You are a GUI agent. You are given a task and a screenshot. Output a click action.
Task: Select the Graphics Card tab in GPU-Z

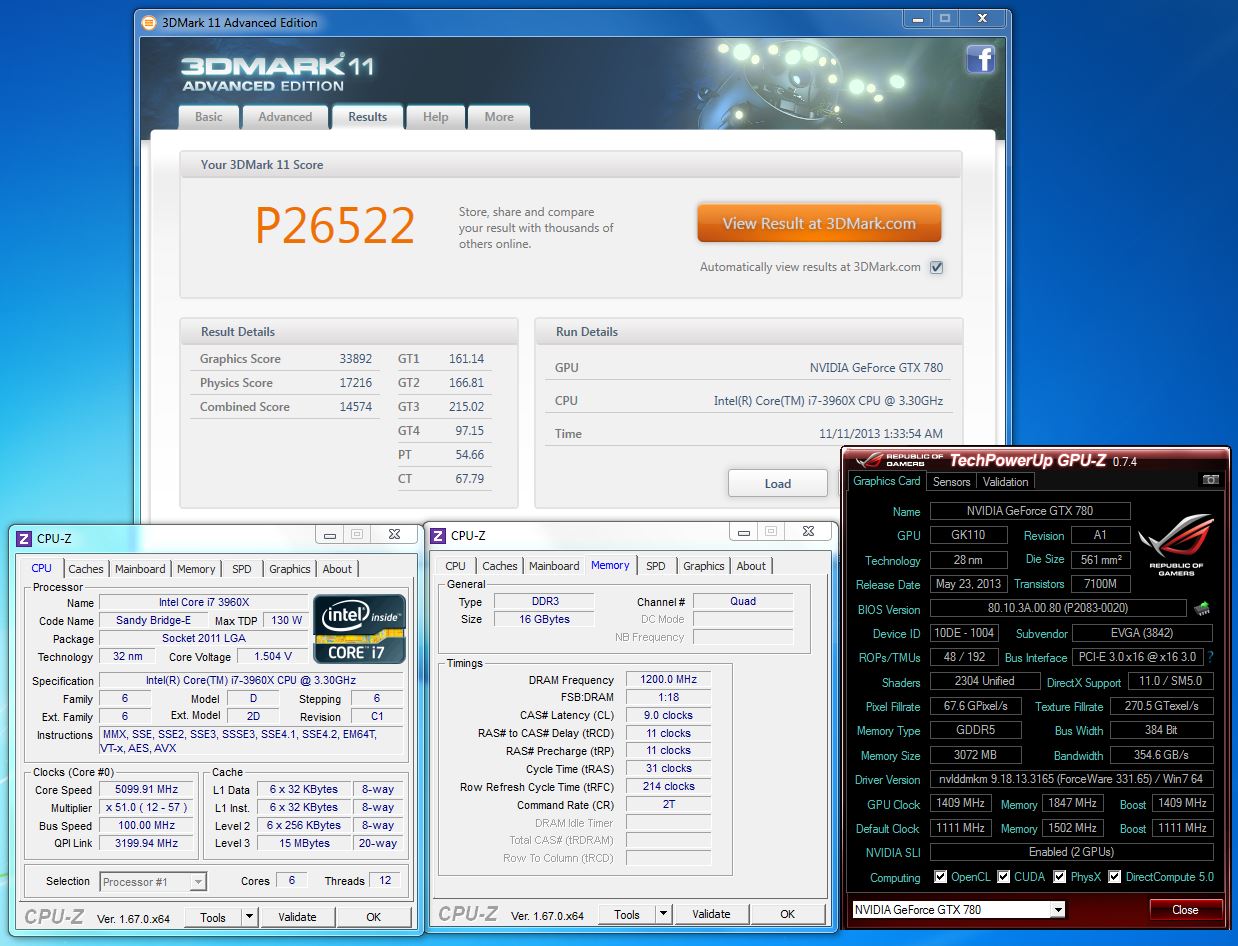(x=887, y=481)
